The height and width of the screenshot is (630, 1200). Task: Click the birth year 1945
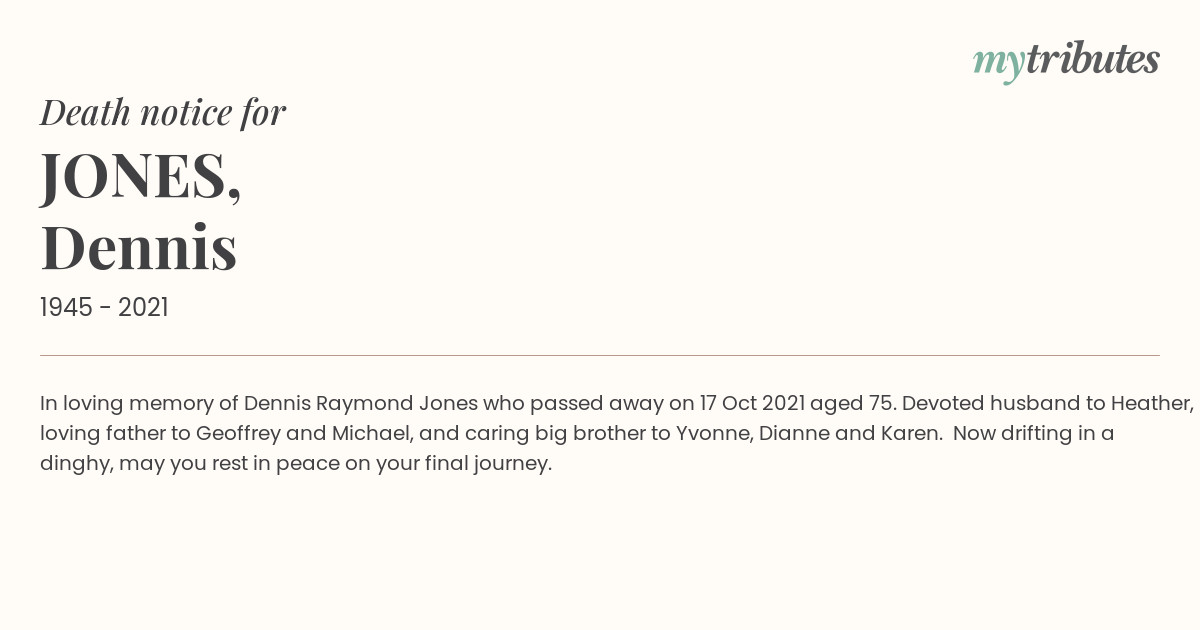point(66,308)
